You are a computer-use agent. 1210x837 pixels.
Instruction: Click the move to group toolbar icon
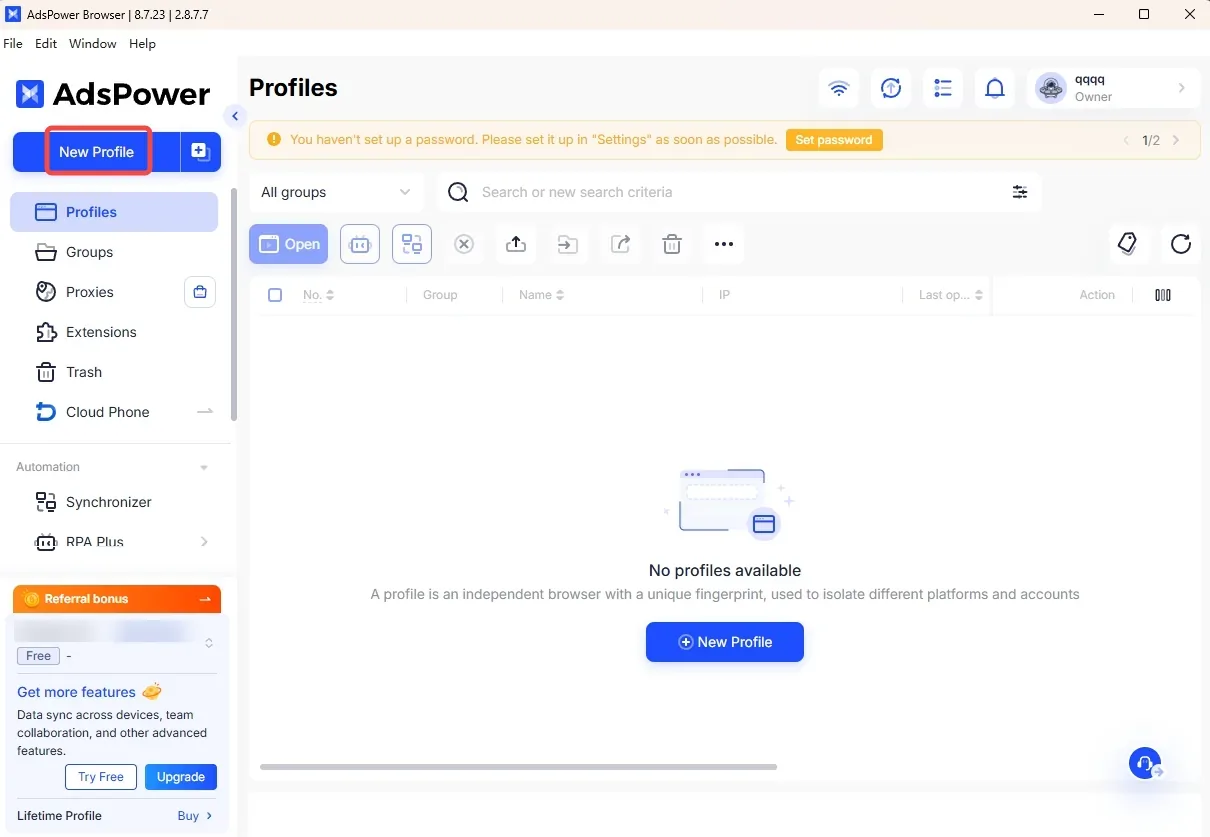pos(568,244)
